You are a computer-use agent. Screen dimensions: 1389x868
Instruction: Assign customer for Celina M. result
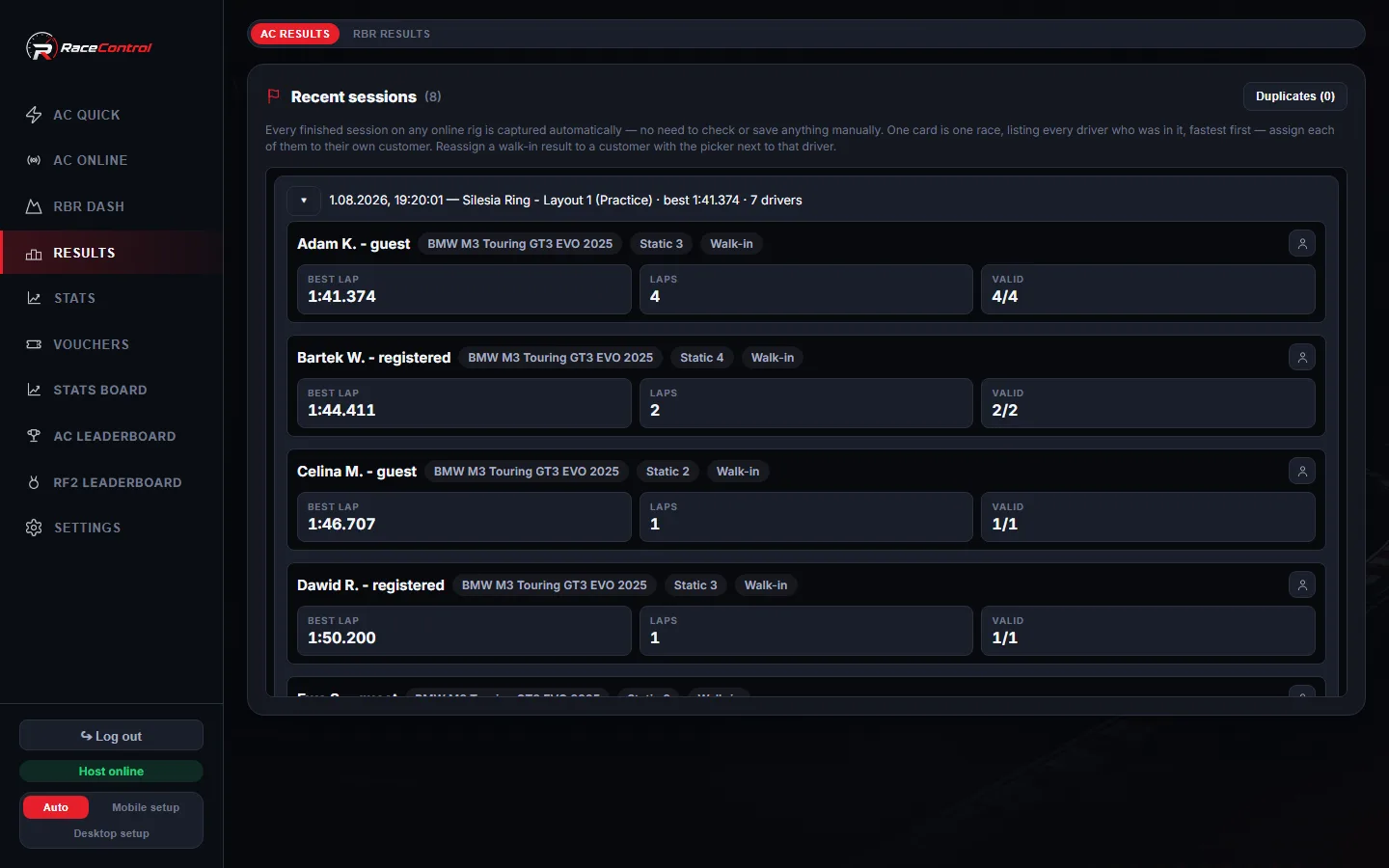coord(1302,472)
